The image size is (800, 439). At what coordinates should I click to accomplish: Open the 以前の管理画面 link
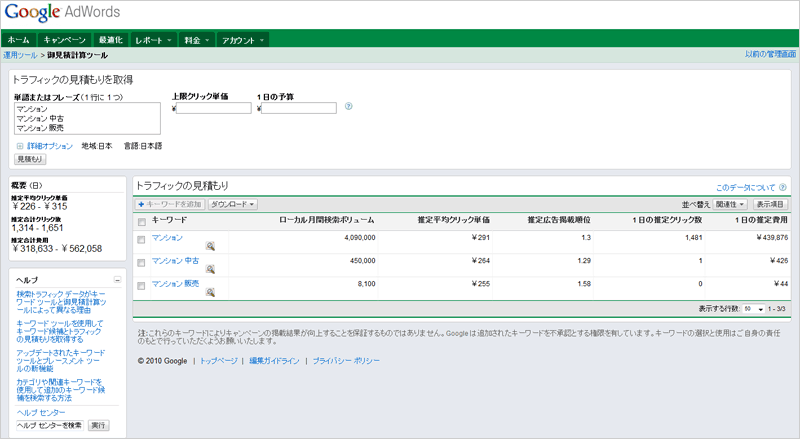tap(768, 55)
